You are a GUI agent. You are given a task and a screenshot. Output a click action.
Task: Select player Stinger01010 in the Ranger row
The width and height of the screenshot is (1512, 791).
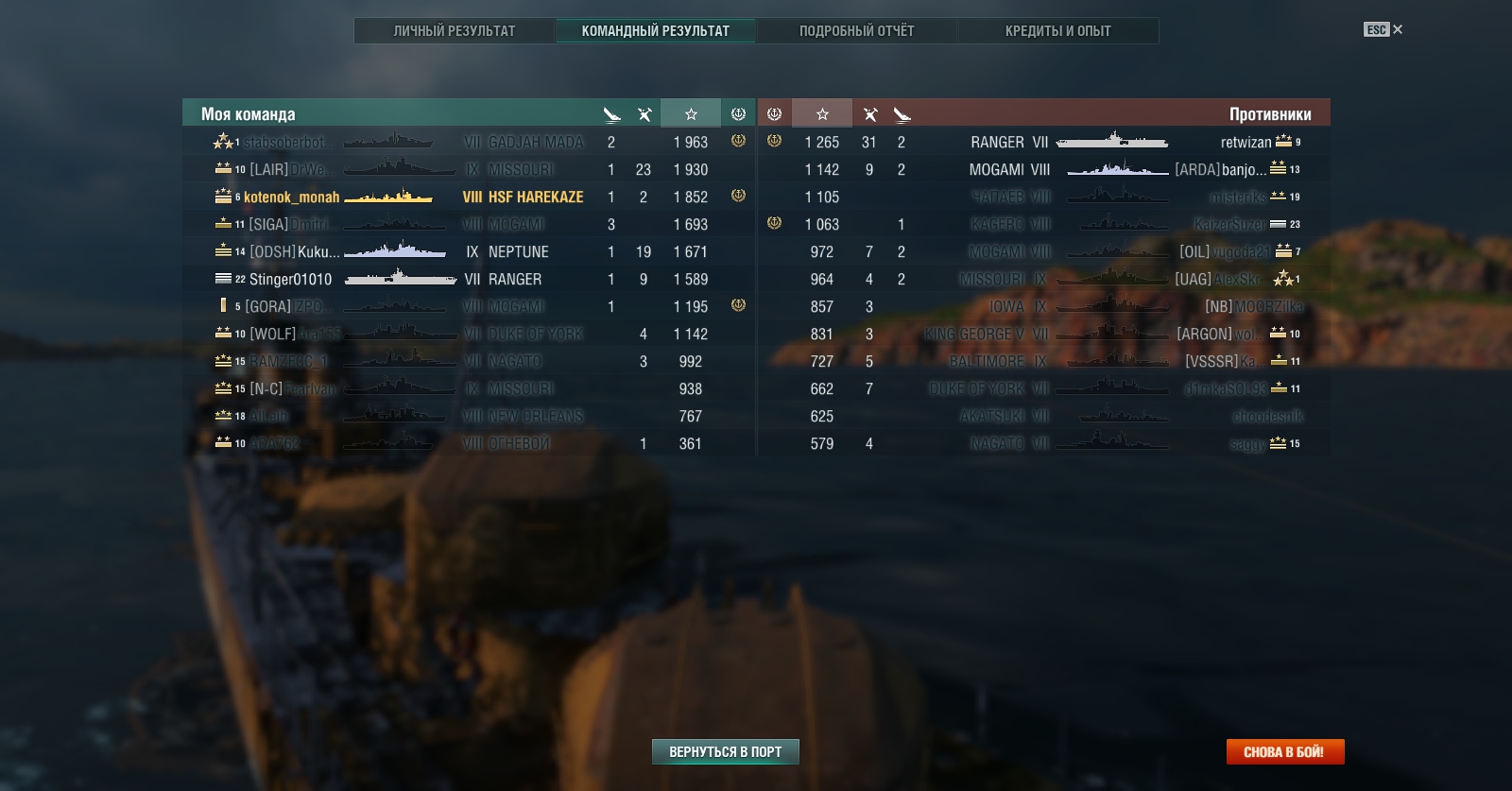[x=290, y=280]
